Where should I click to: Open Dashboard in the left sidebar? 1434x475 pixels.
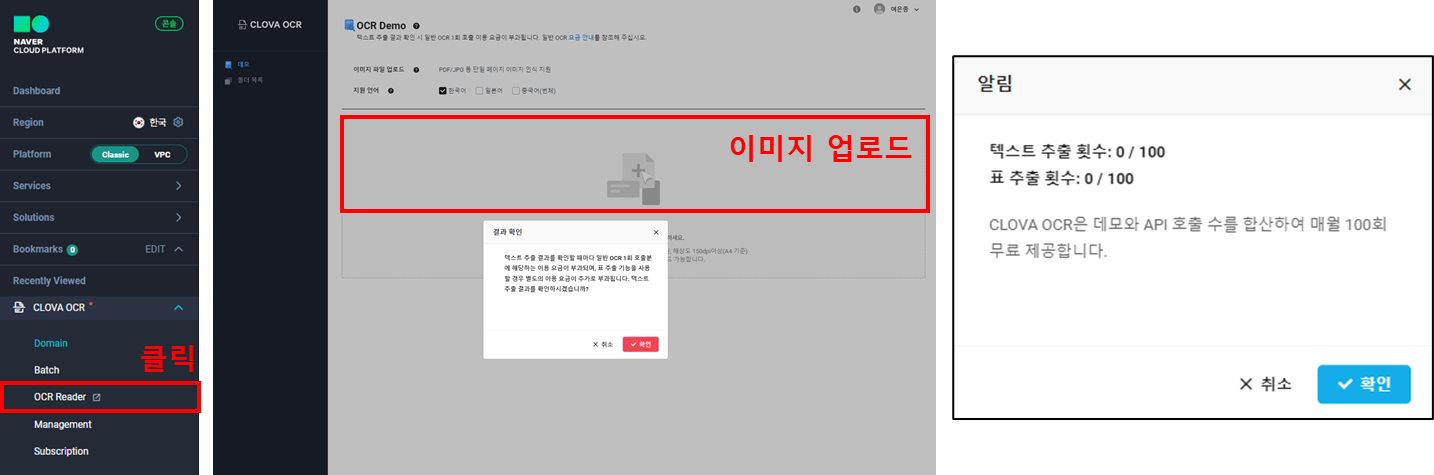click(x=36, y=91)
